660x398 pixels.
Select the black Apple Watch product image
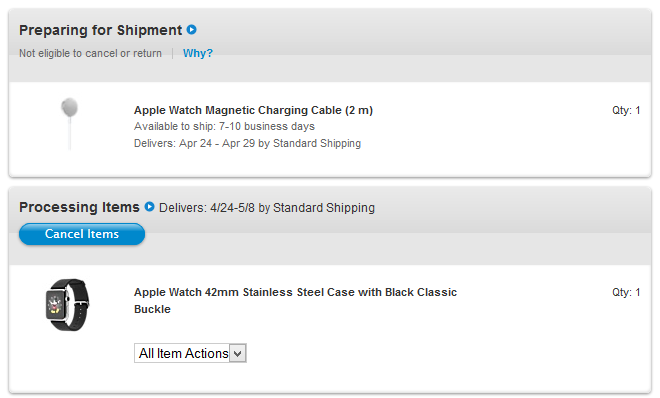(x=67, y=305)
